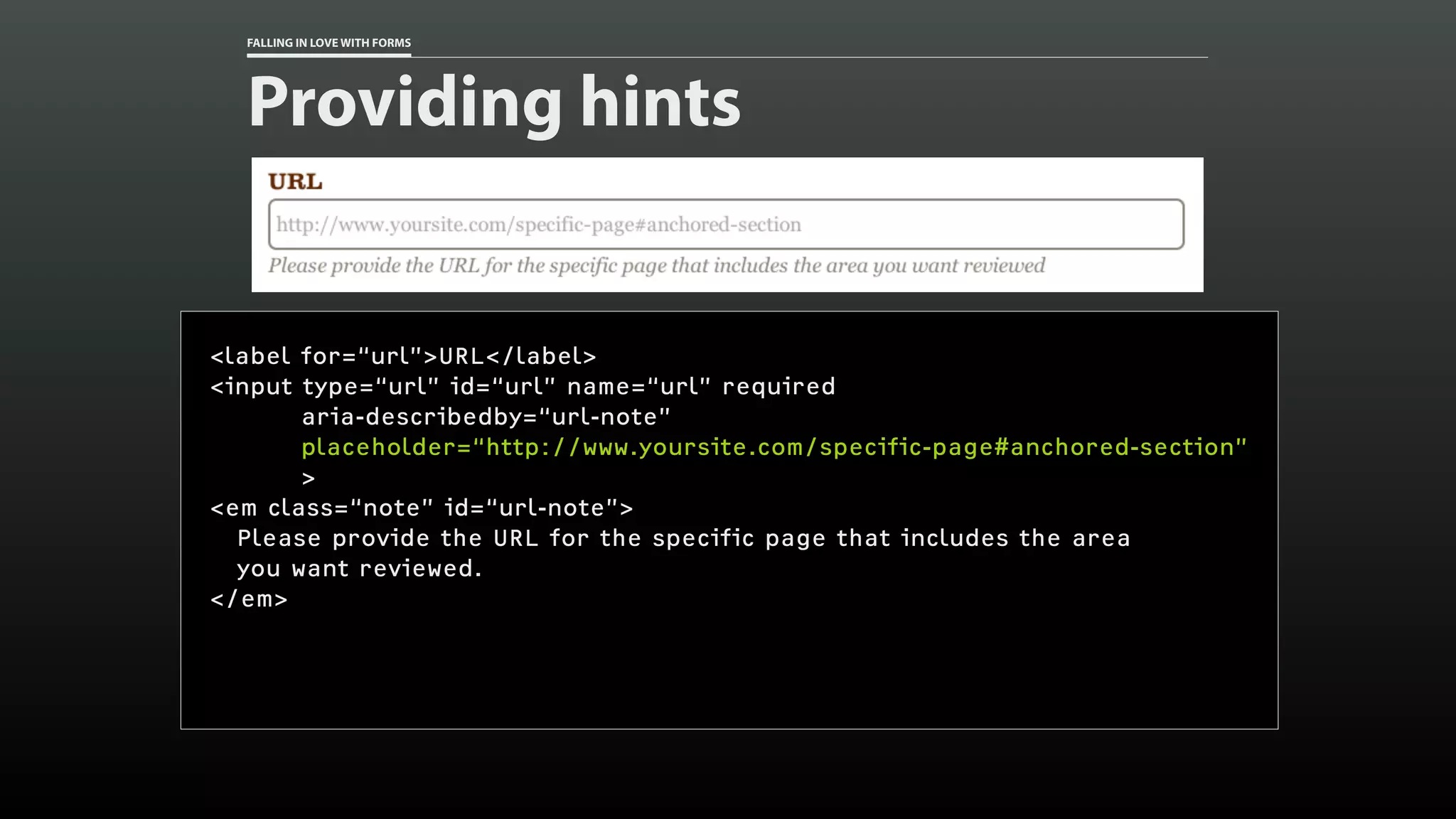The width and height of the screenshot is (1456, 819).
Task: Click the code line starting '<input type="url"'
Action: 523,387
